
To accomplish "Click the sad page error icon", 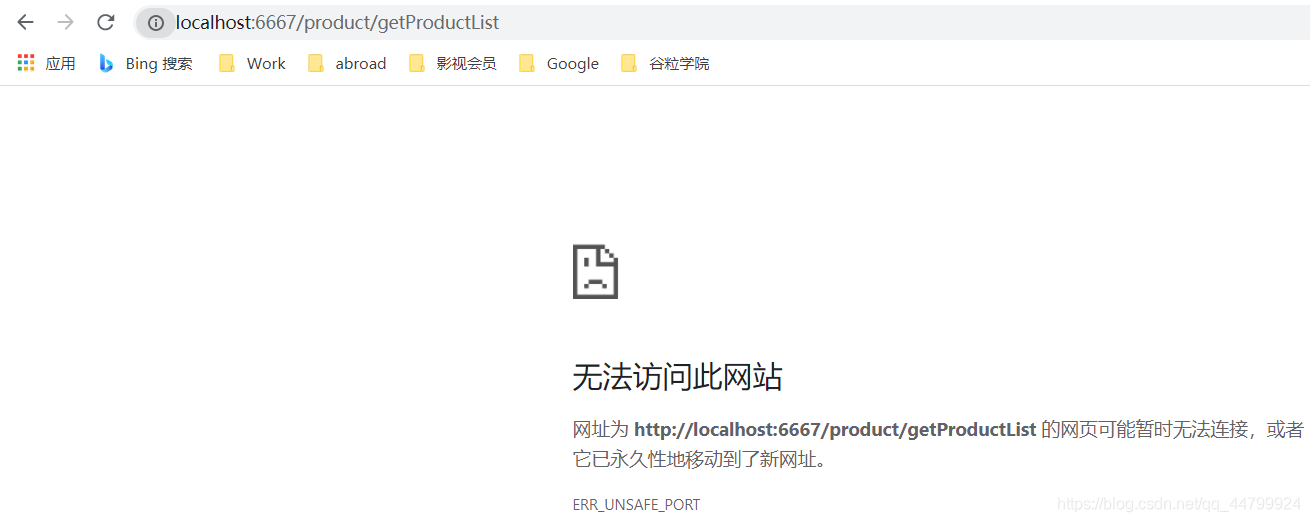I will [x=595, y=271].
